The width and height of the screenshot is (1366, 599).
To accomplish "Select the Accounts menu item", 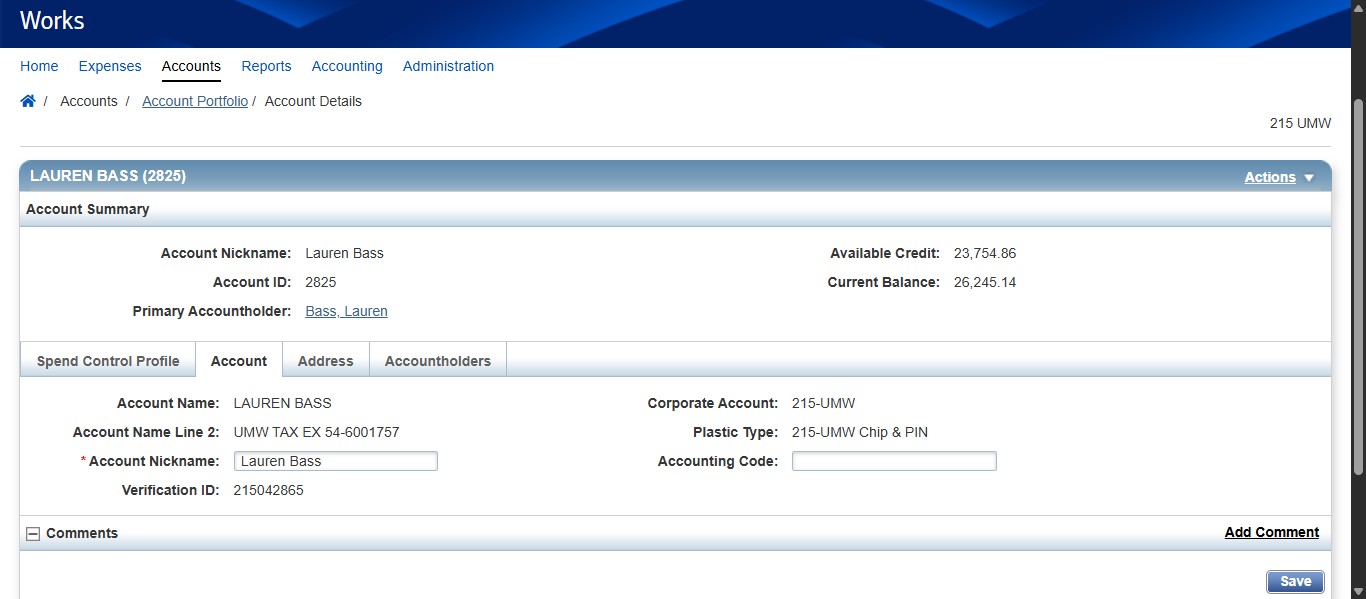I will click(191, 66).
